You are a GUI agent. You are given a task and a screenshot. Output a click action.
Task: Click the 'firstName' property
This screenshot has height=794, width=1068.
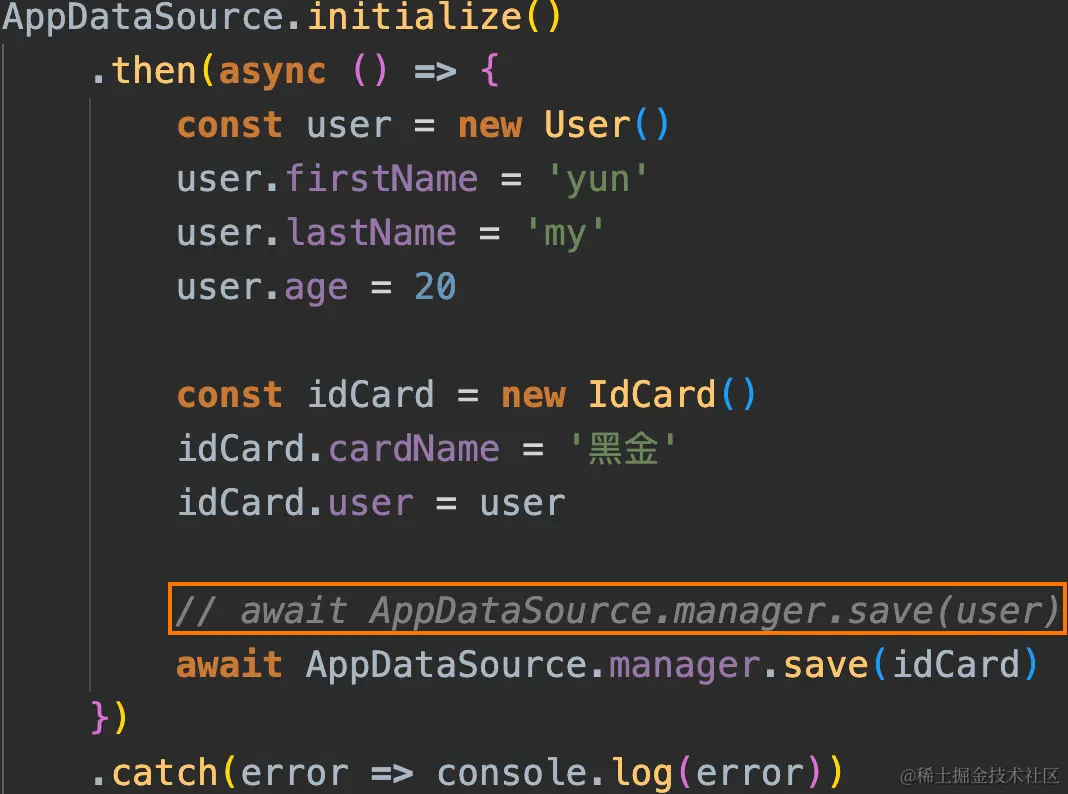point(381,179)
